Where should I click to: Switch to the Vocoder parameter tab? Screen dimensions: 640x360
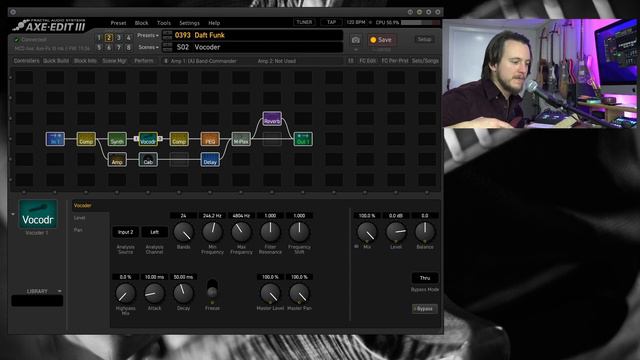(x=82, y=205)
